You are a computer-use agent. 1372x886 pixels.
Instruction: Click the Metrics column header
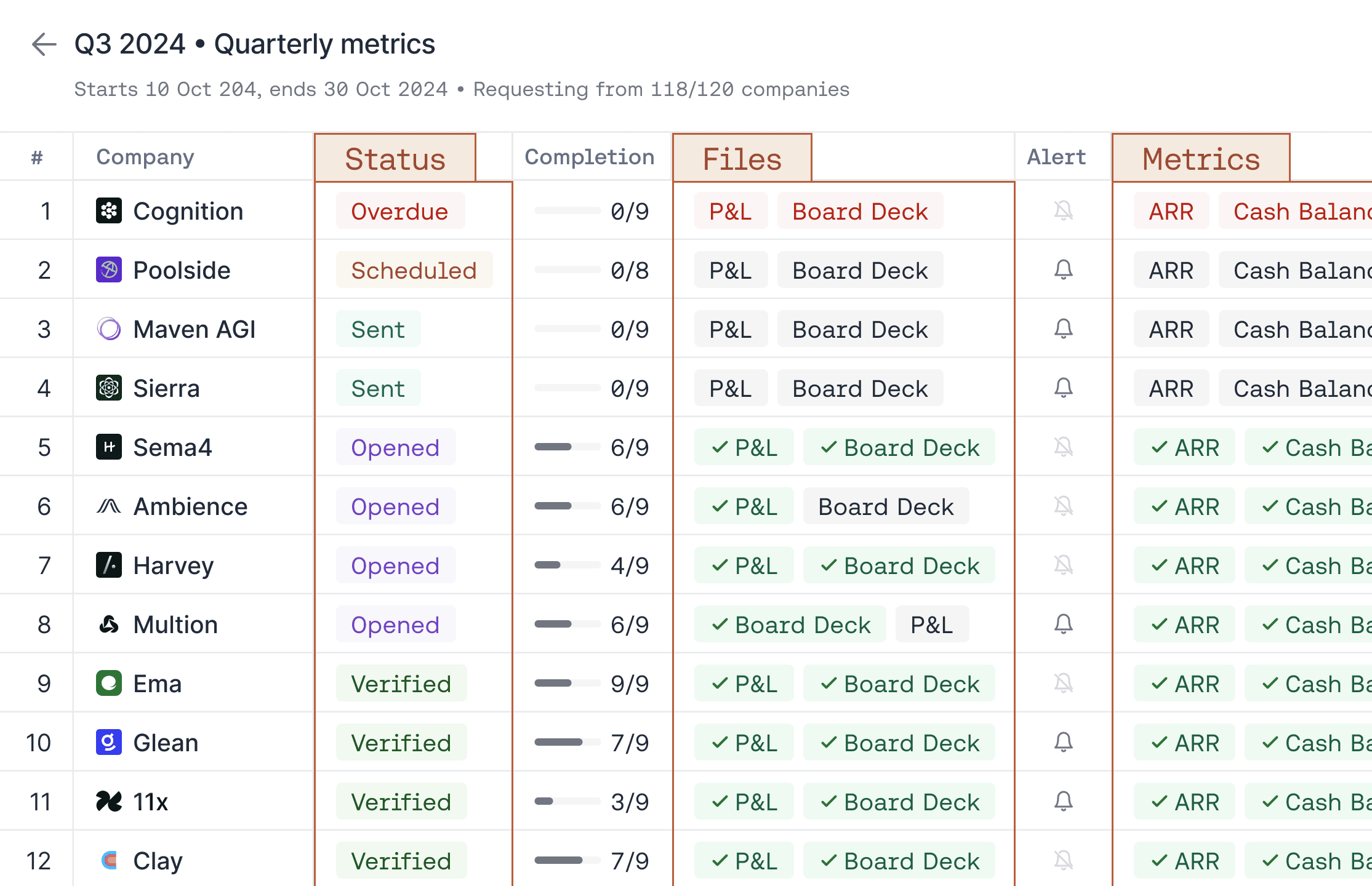(1201, 159)
